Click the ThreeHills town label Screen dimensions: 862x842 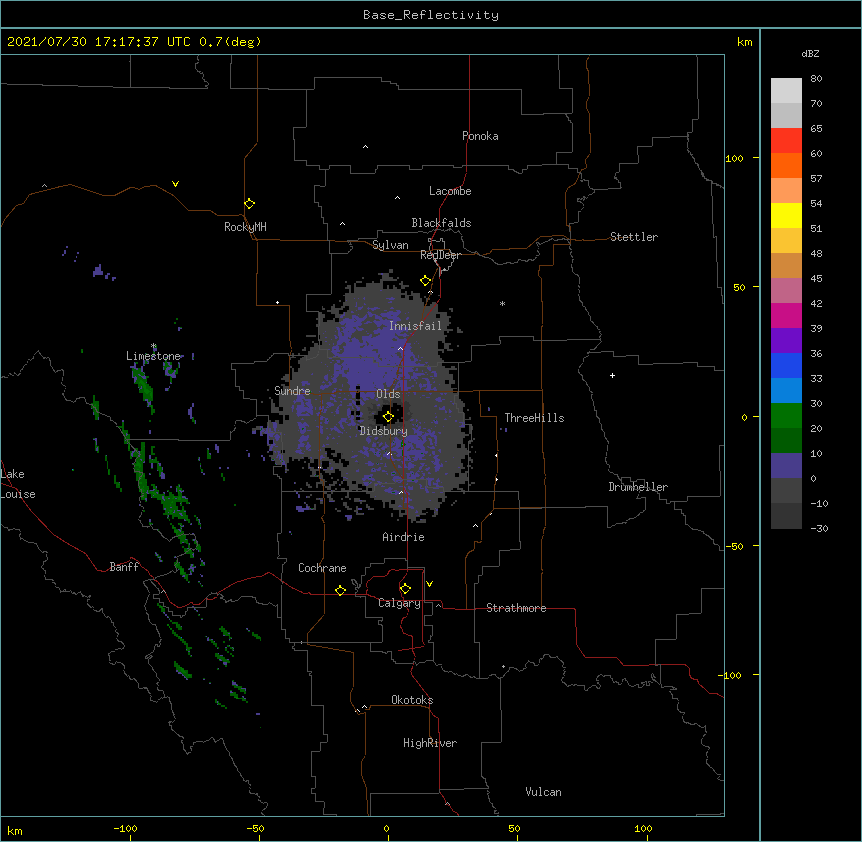(x=534, y=418)
